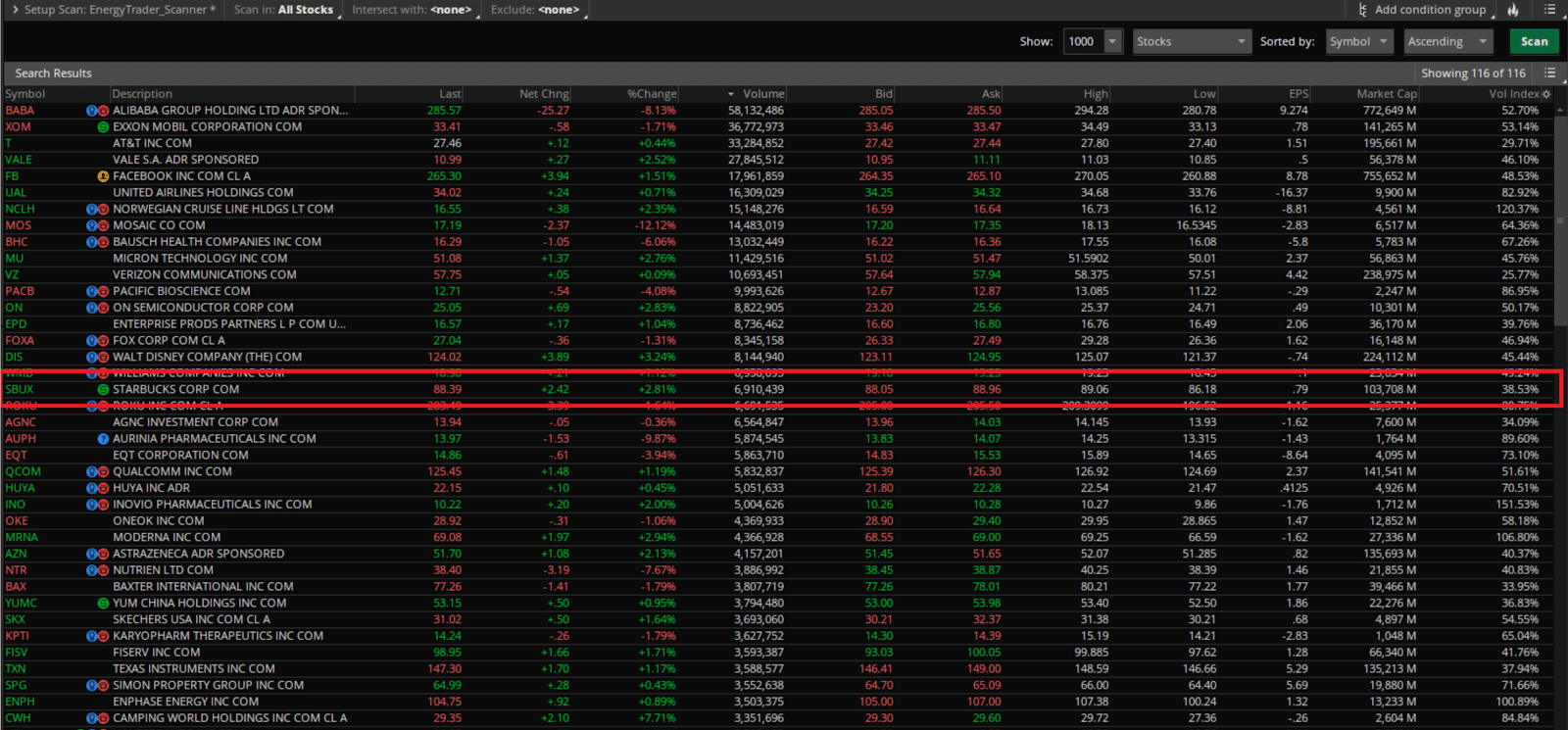Click the blue lightbulb icon in ON row
The height and width of the screenshot is (730, 1568).
pos(92,308)
